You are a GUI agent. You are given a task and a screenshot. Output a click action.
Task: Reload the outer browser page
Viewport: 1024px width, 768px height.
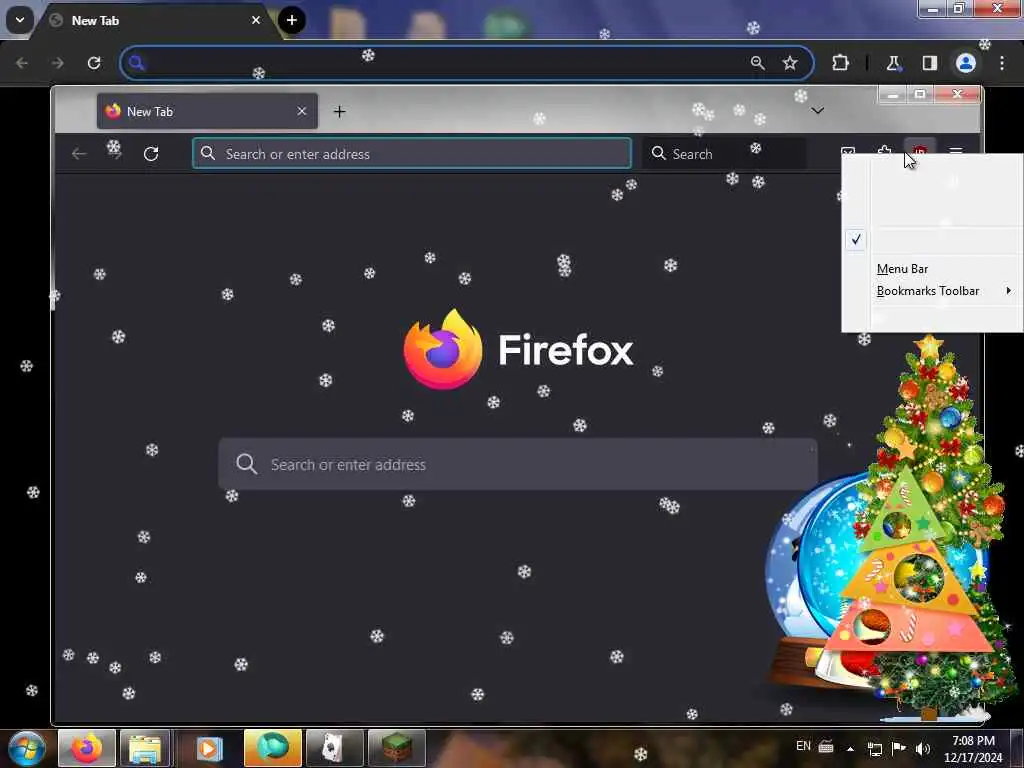[x=94, y=63]
